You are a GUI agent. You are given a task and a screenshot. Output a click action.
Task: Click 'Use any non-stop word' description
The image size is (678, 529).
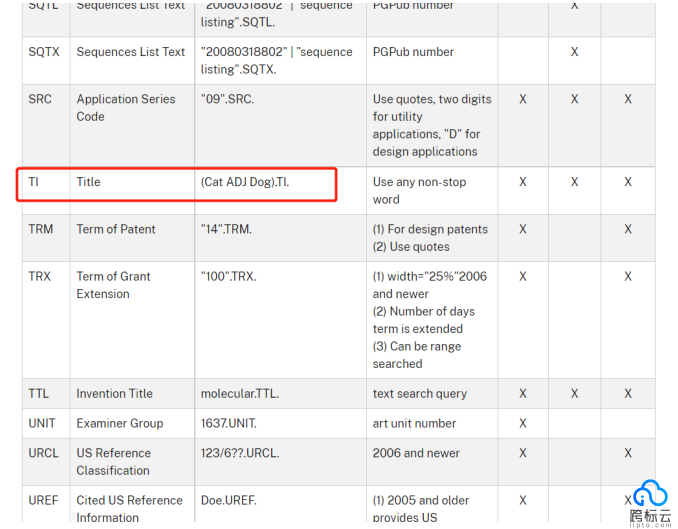[x=419, y=190]
